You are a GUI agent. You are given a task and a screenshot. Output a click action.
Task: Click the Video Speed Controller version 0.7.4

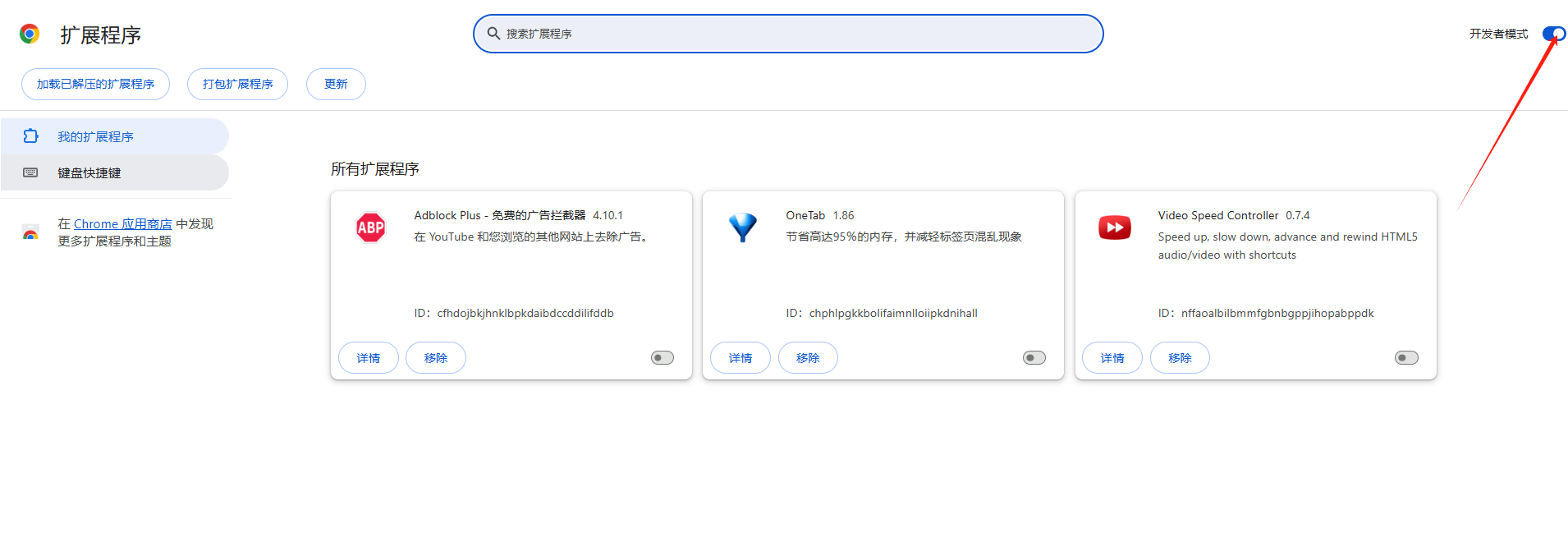pyautogui.click(x=1298, y=215)
